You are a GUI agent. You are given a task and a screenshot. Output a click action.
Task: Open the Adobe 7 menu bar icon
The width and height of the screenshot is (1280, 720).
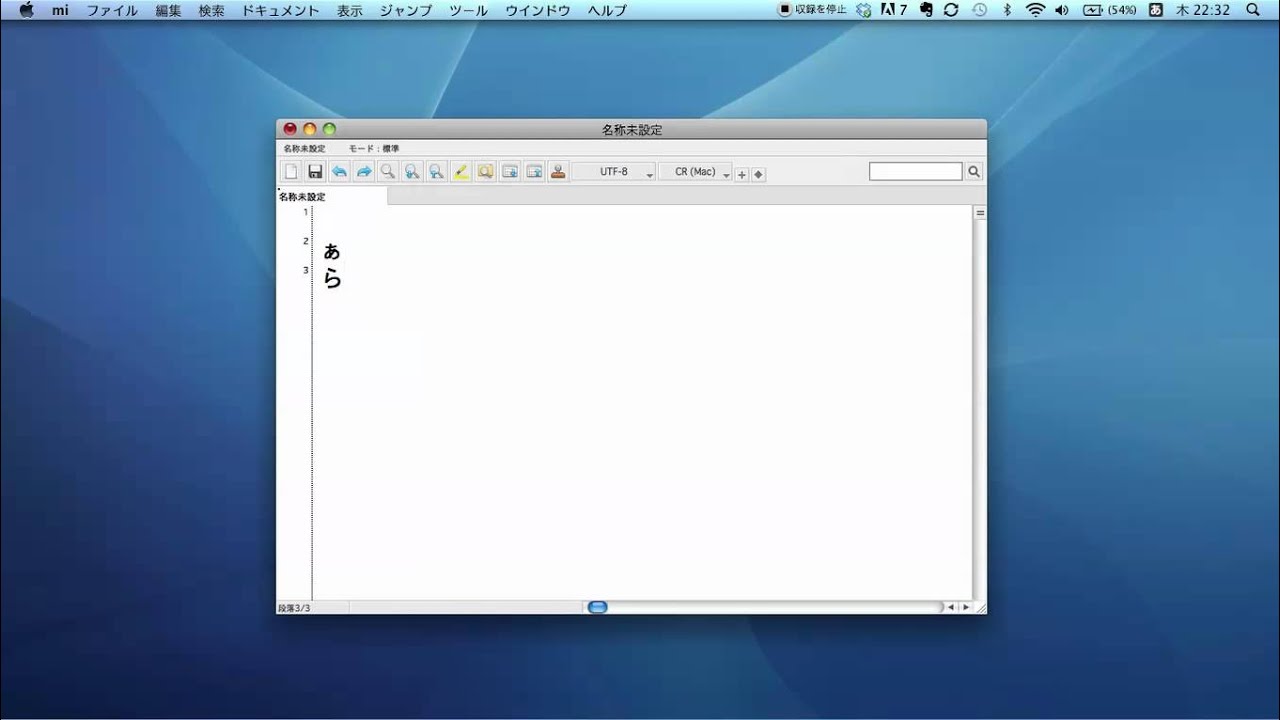click(x=894, y=10)
